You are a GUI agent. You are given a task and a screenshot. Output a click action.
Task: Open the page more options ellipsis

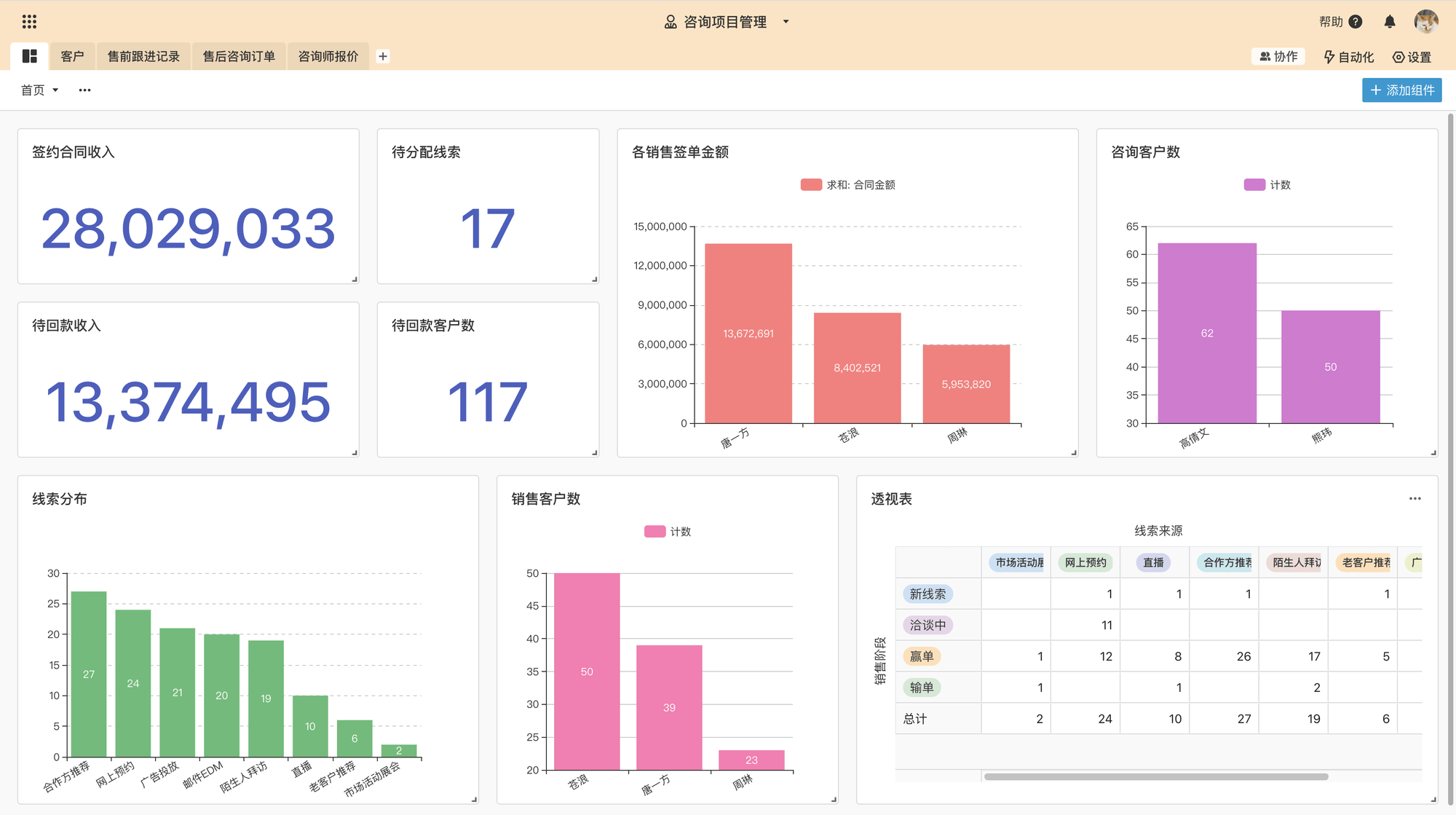click(85, 90)
